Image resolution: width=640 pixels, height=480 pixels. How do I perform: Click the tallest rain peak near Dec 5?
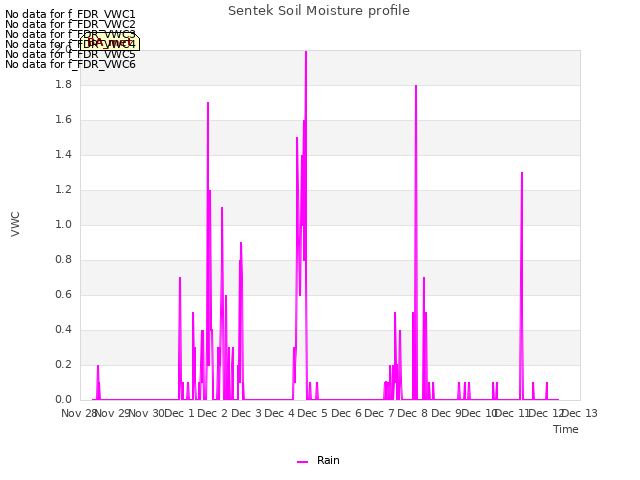[x=306, y=52]
